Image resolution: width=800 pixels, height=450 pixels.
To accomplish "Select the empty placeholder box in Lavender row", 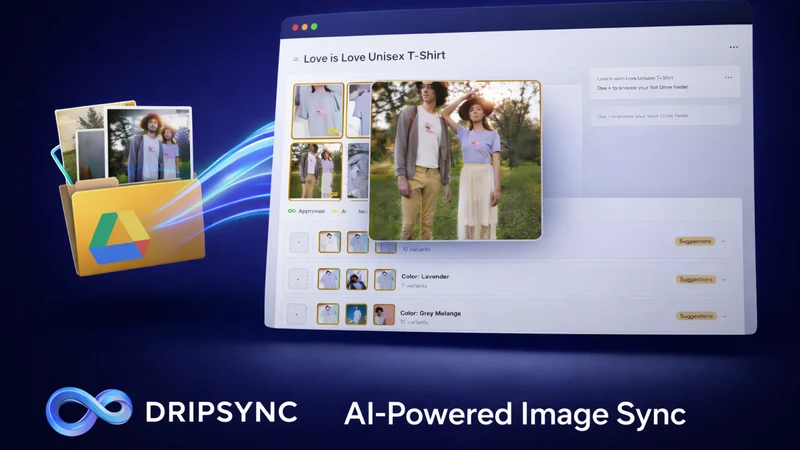I will 298,280.
